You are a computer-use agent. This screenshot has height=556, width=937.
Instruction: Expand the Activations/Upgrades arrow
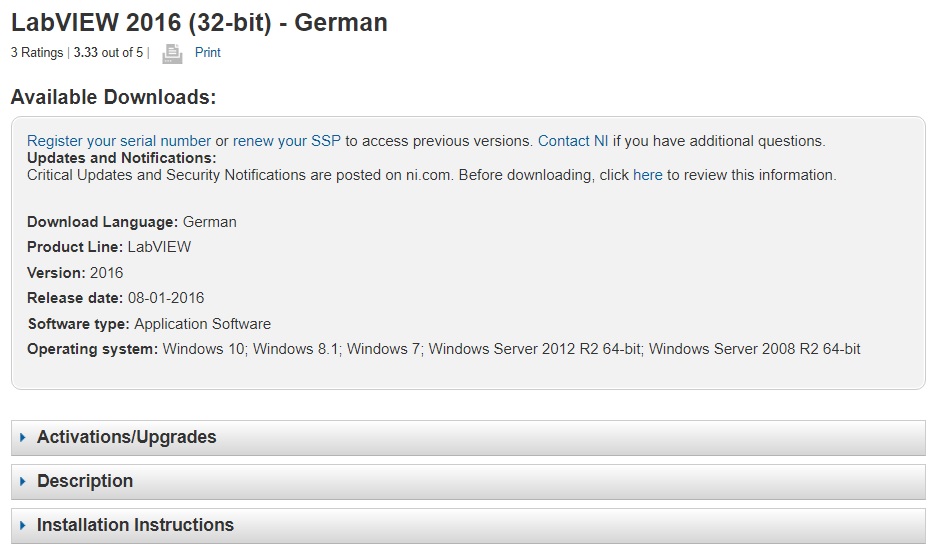coord(23,438)
